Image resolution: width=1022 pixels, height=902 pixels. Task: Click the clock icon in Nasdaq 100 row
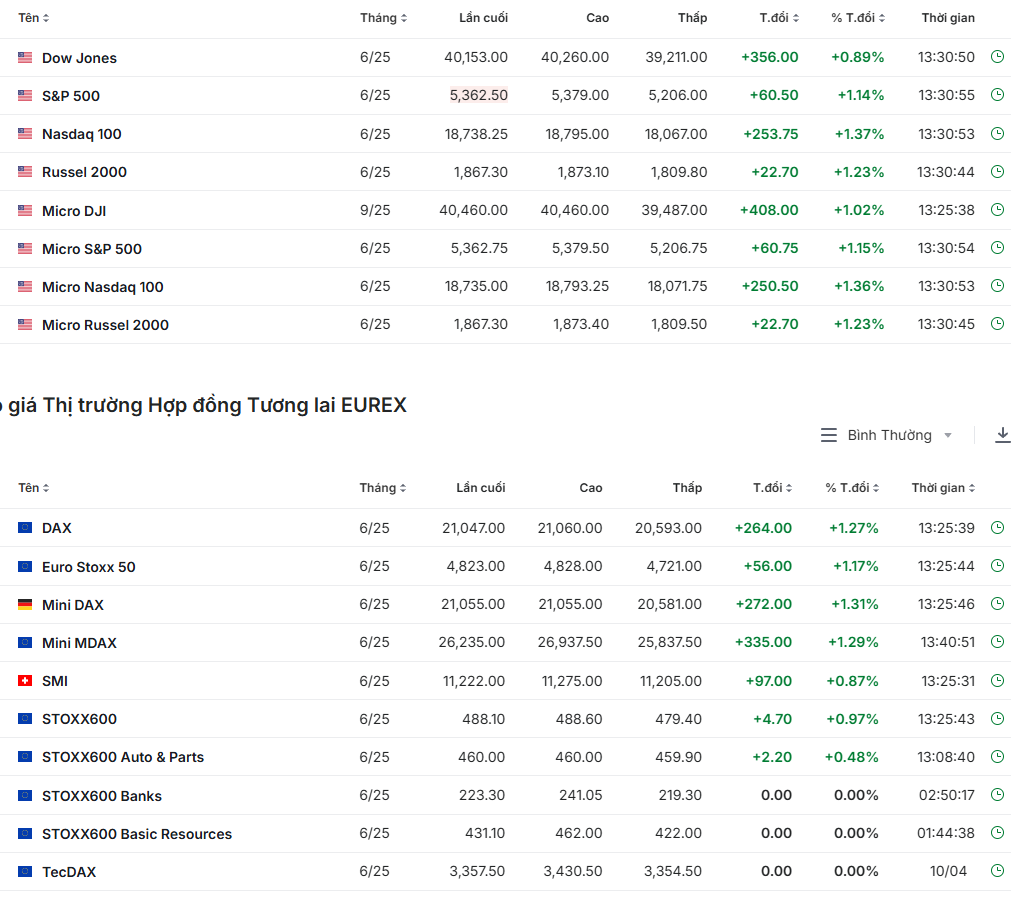997,133
